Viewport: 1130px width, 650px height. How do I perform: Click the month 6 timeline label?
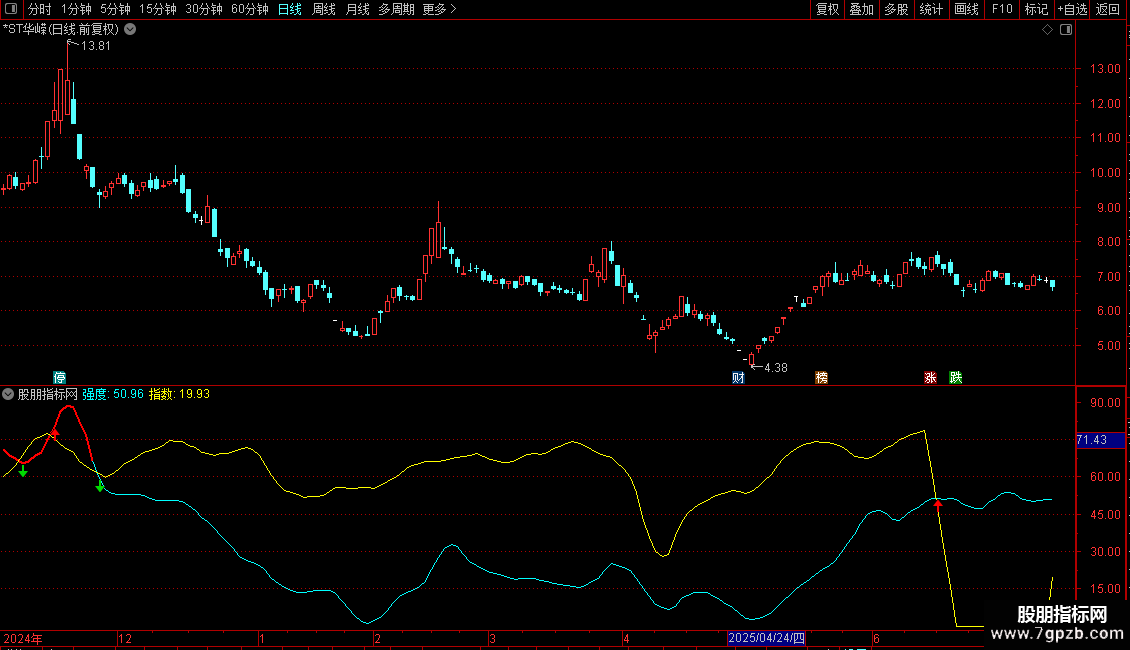click(x=876, y=639)
